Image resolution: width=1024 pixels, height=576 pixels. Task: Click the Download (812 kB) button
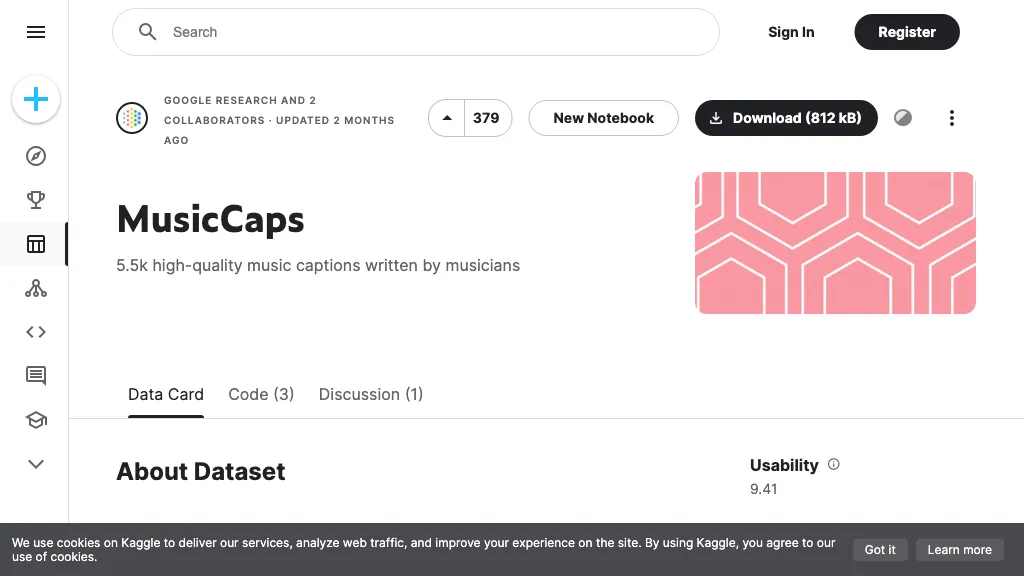pos(786,118)
